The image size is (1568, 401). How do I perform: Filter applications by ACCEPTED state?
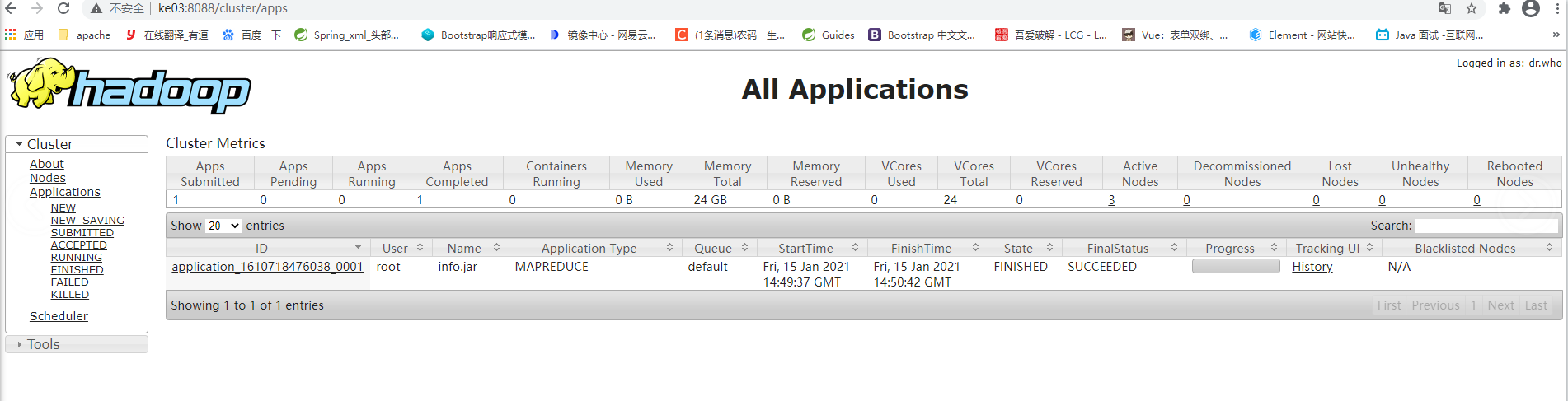pyautogui.click(x=79, y=245)
